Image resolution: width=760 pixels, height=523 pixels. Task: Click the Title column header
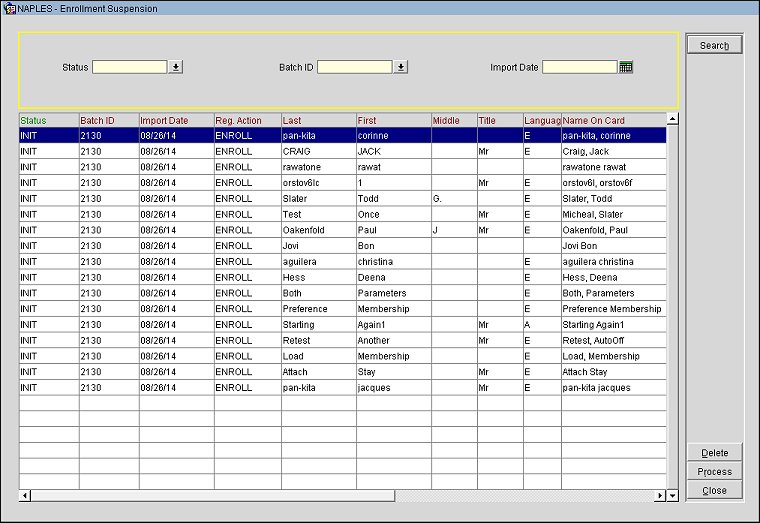point(500,120)
